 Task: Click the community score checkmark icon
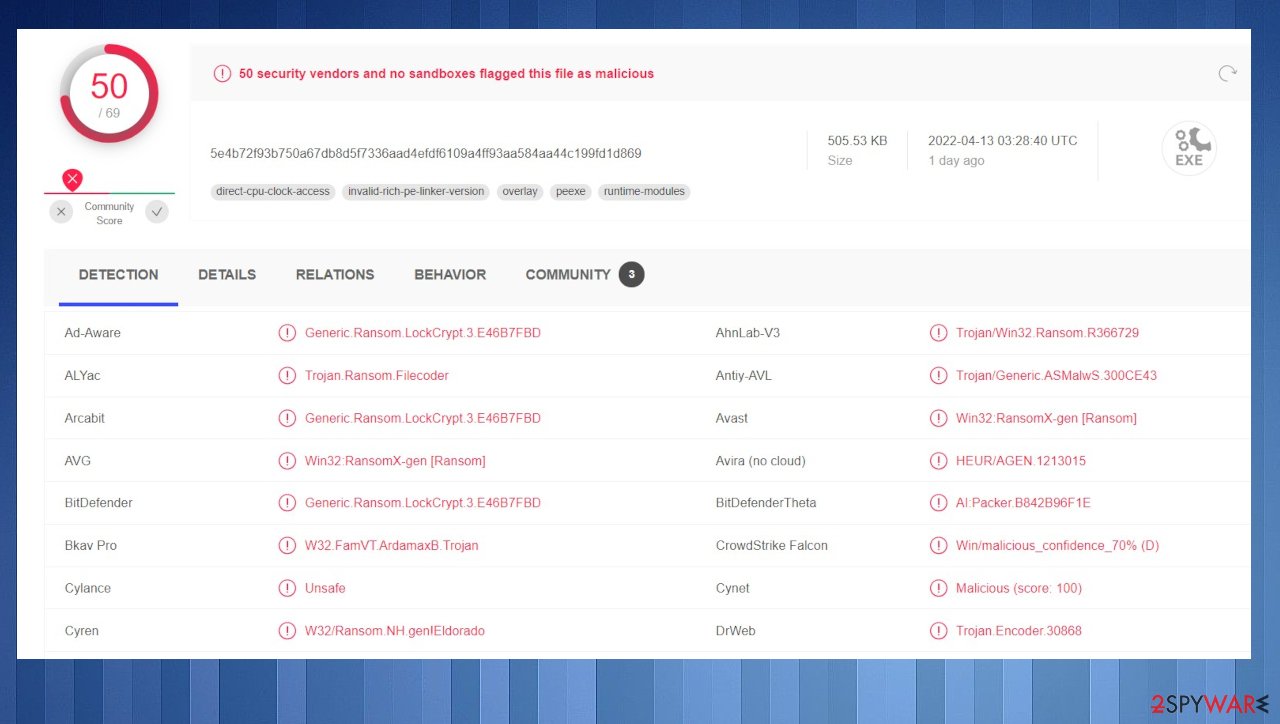[157, 212]
